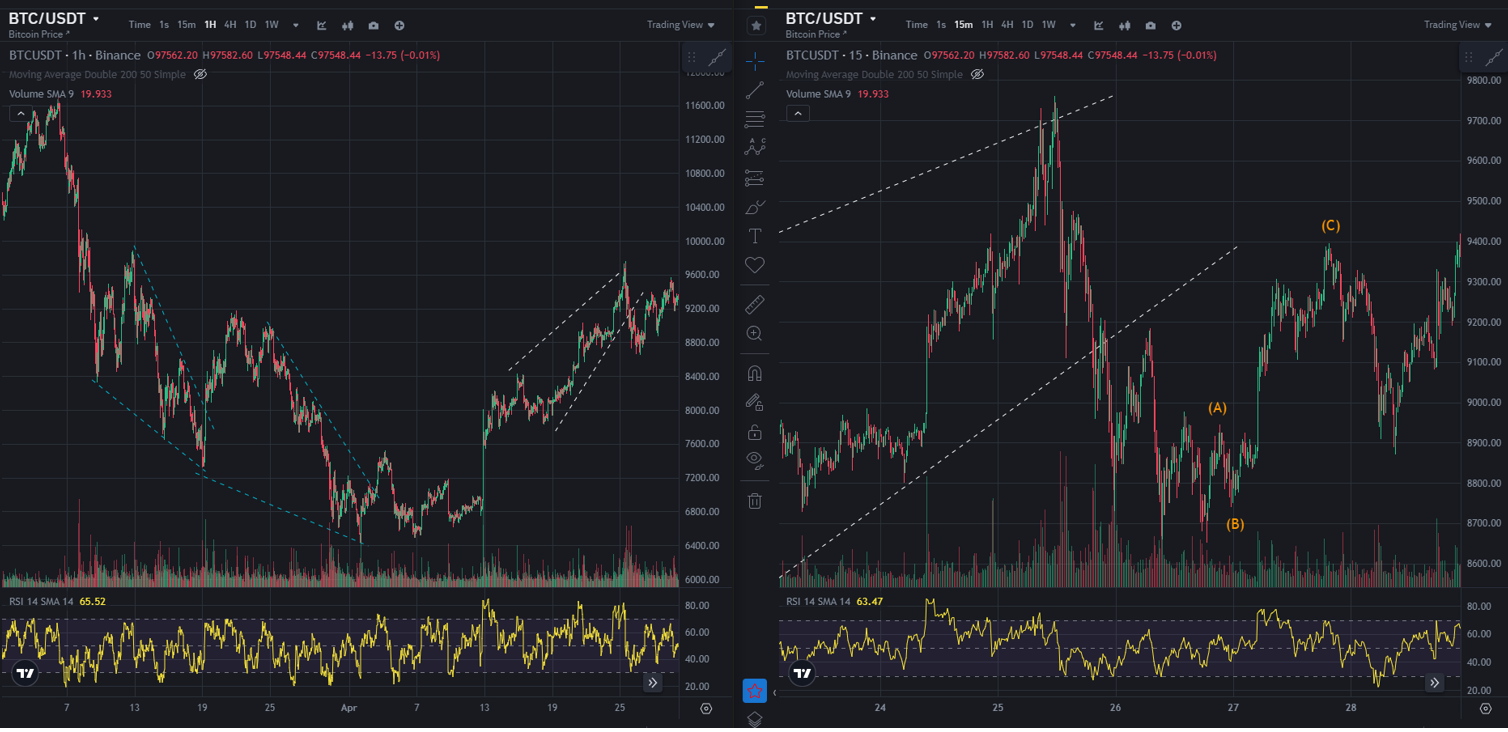The height and width of the screenshot is (732, 1508).
Task: Jump to latest bar in right chart
Action: coord(1434,683)
